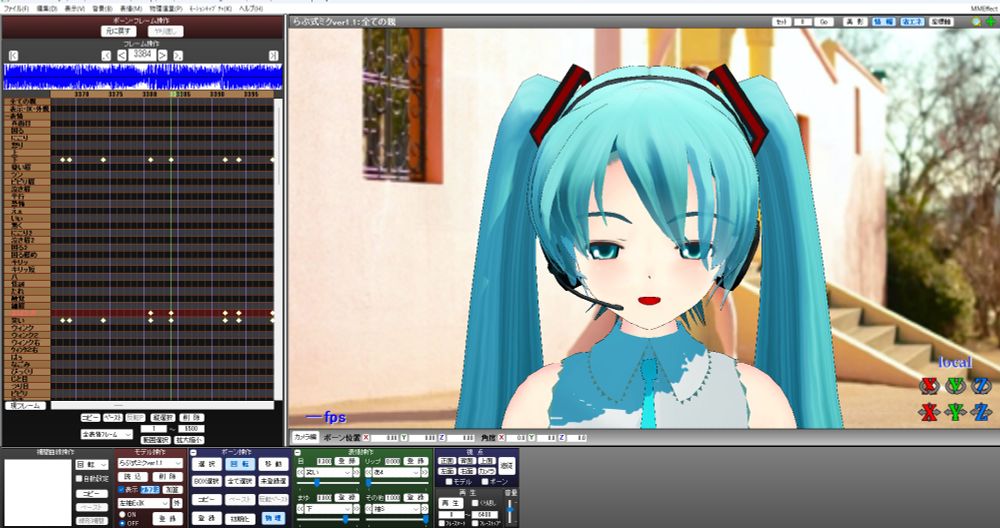Open the other morph dropdown
Screen dimensions: 1000x528
point(397,509)
